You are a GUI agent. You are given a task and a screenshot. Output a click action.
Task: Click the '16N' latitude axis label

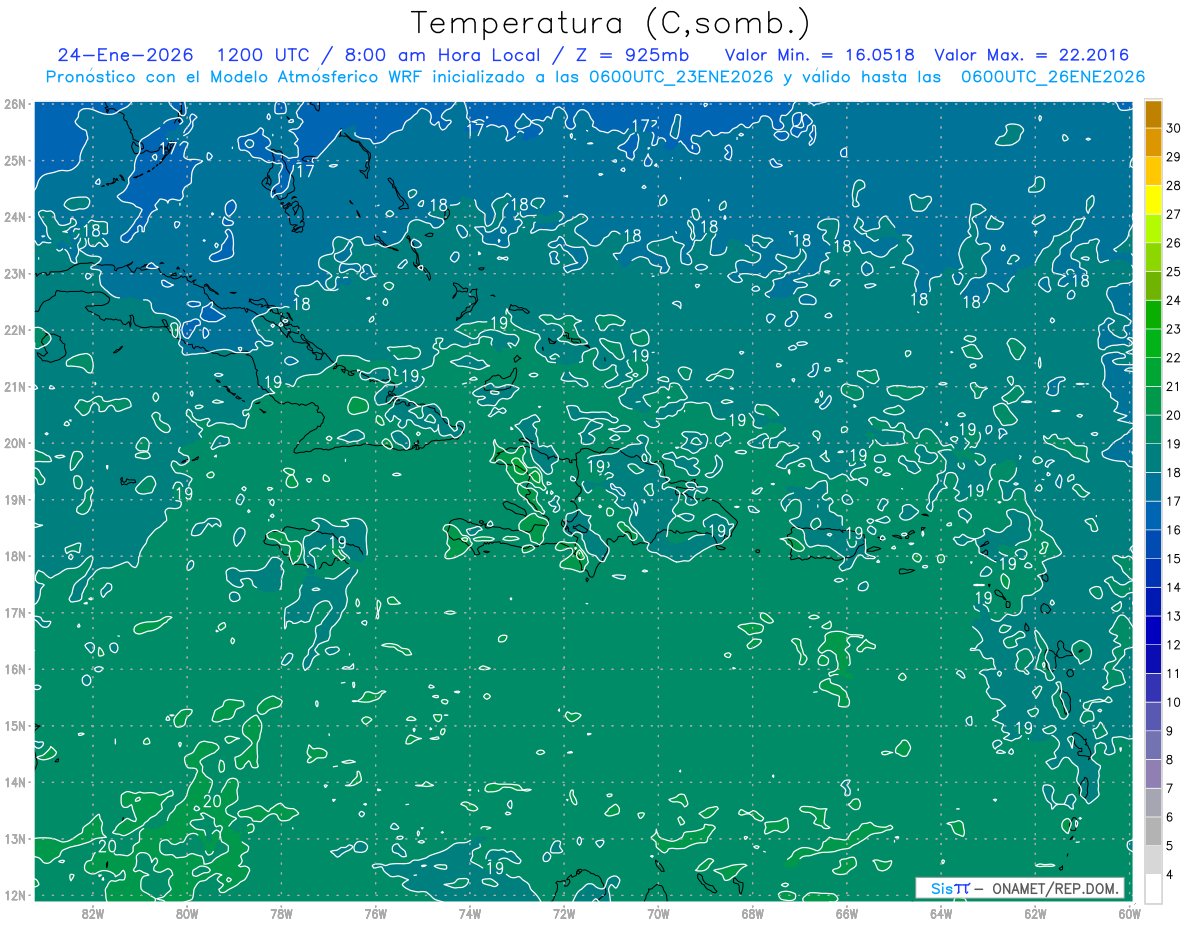(14, 669)
